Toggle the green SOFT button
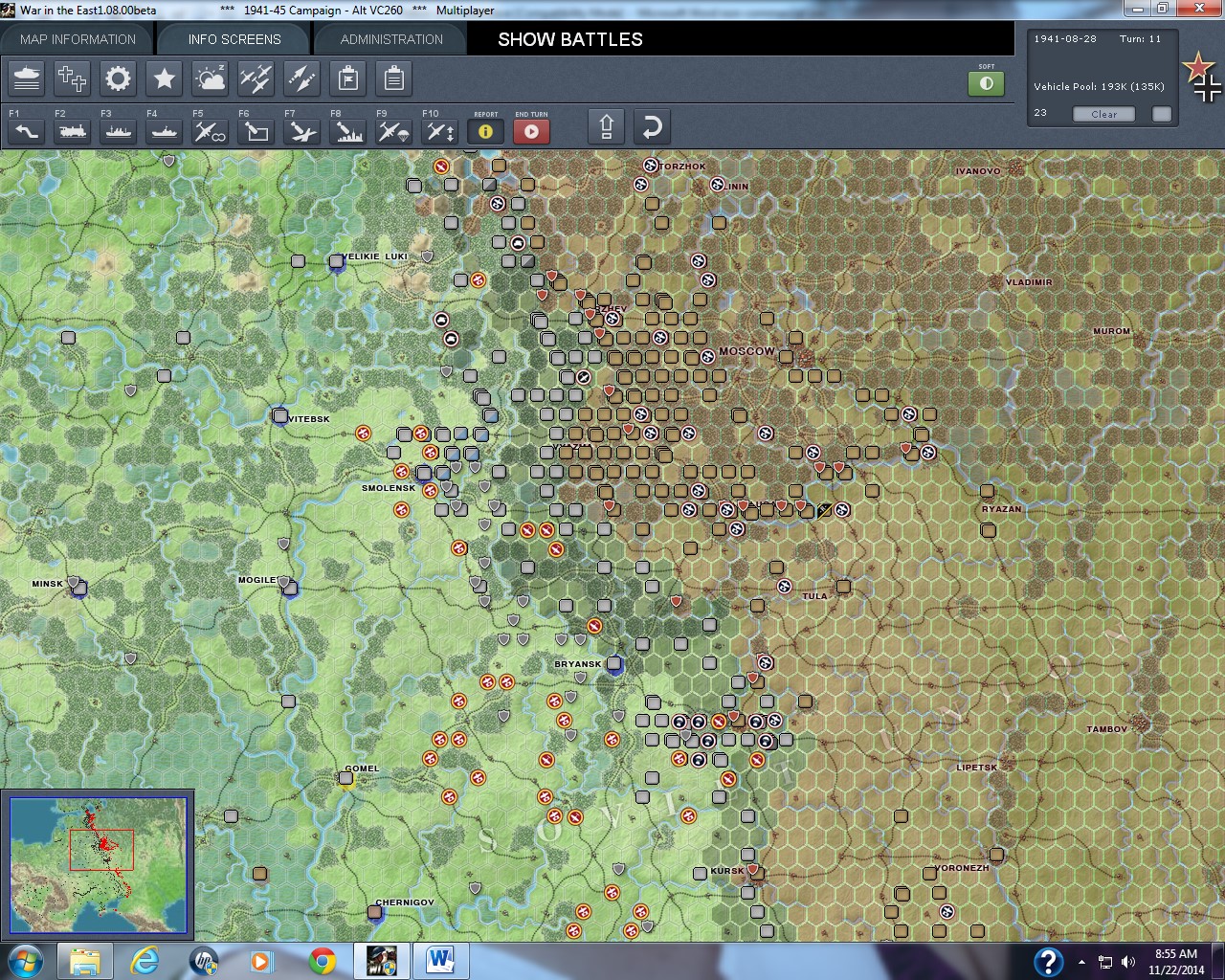This screenshot has height=980, width=1225. click(986, 83)
